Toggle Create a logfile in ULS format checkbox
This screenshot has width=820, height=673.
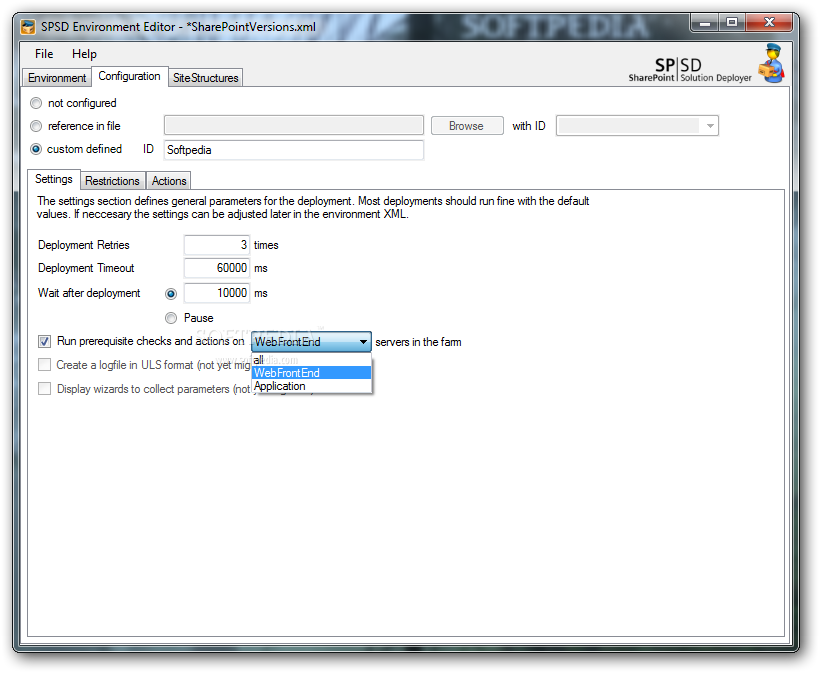point(44,364)
